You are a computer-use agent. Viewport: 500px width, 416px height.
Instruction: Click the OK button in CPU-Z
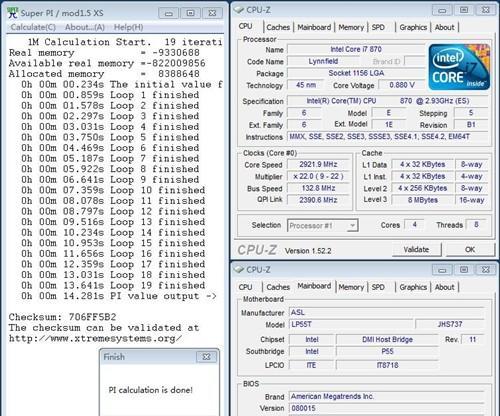[470, 249]
